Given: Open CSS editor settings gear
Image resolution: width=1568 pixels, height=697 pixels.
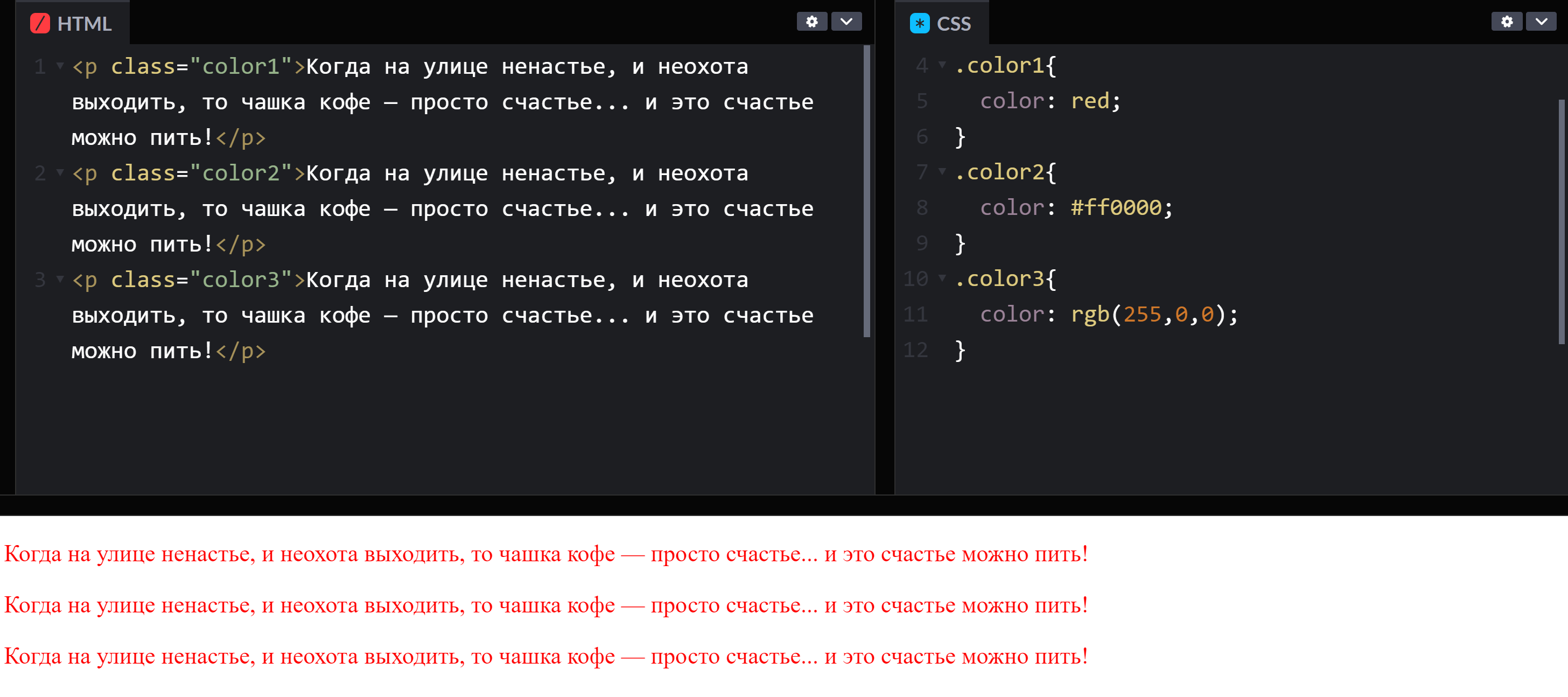Looking at the screenshot, I should click(x=1507, y=22).
